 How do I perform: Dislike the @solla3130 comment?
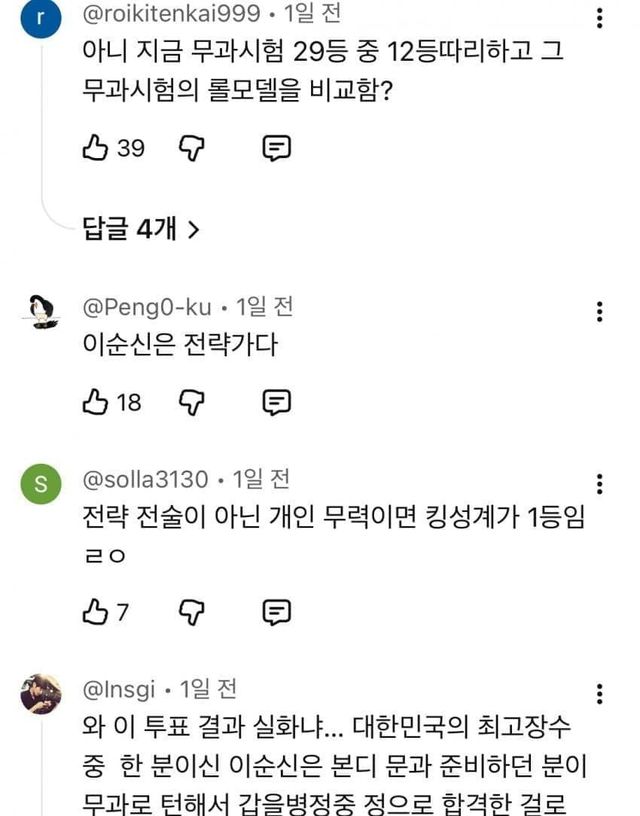pos(191,612)
